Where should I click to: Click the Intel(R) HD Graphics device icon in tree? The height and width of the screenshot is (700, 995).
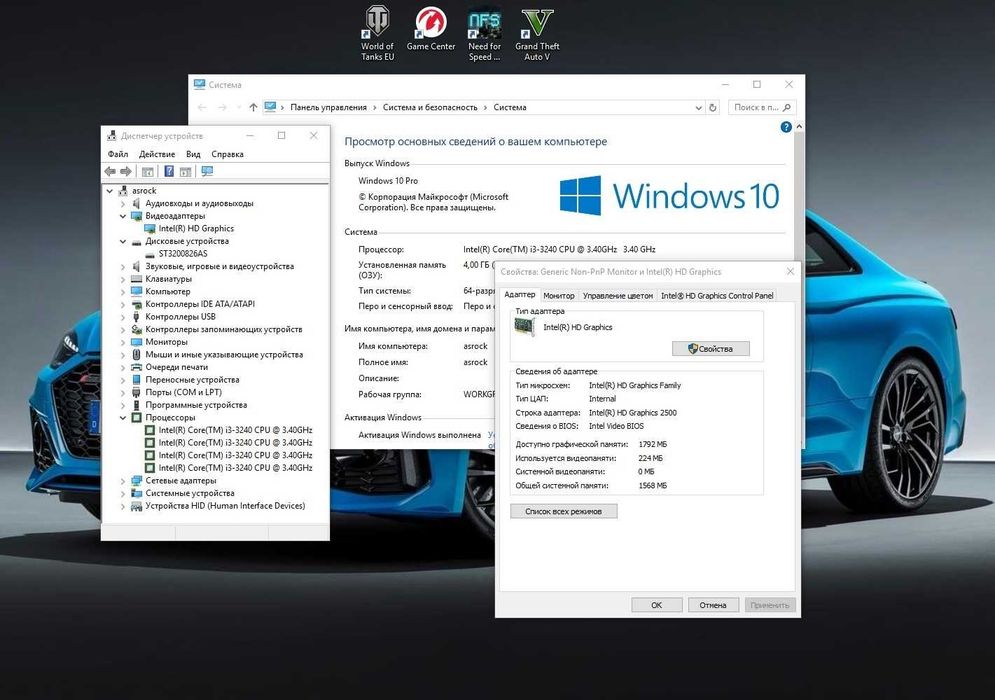click(x=150, y=228)
